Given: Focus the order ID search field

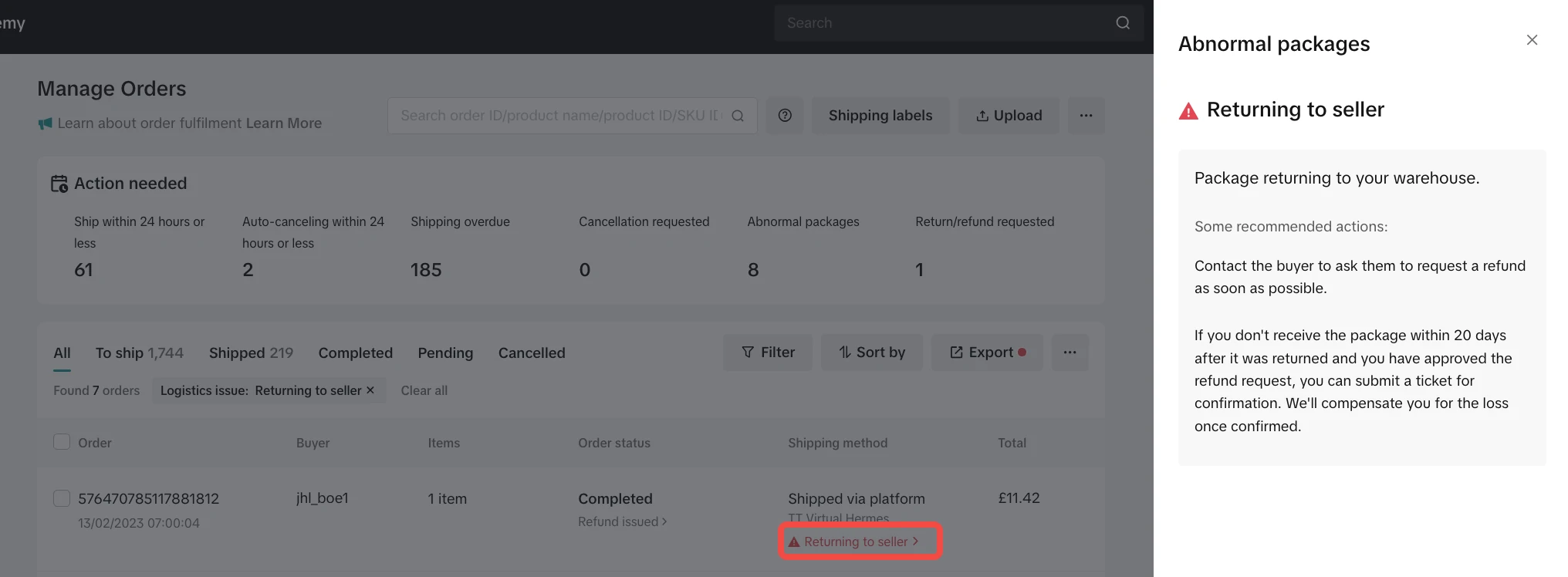Looking at the screenshot, I should click(x=561, y=116).
